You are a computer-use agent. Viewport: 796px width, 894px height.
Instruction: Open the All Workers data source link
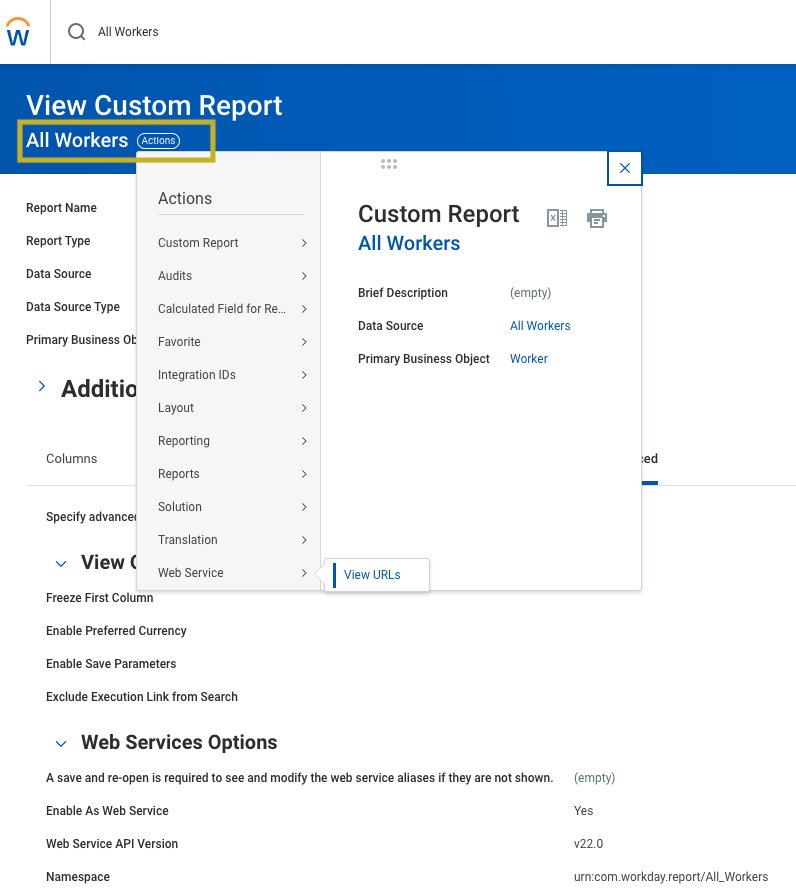(540, 326)
